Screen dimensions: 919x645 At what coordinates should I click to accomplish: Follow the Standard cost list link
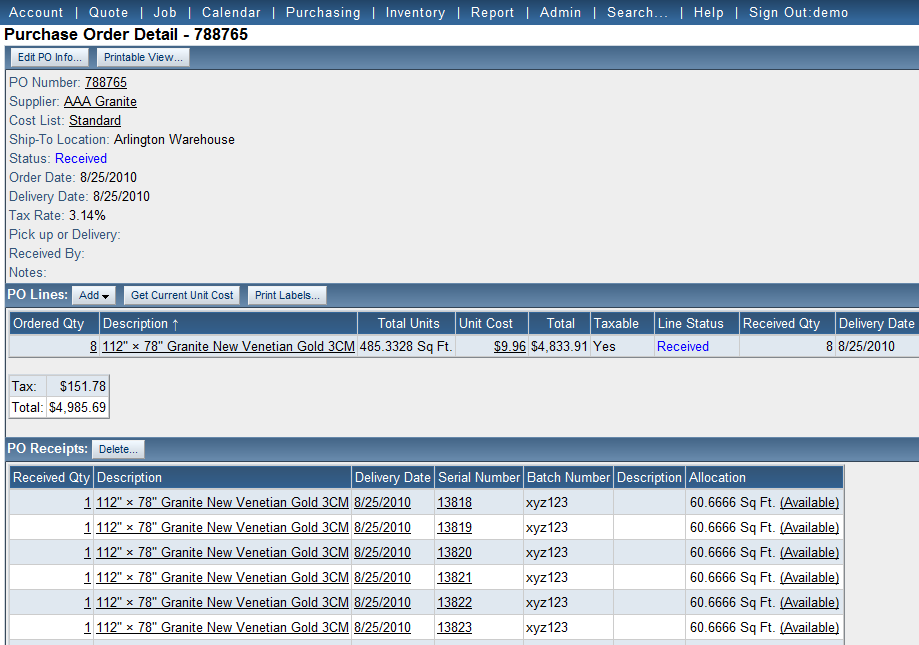click(95, 121)
